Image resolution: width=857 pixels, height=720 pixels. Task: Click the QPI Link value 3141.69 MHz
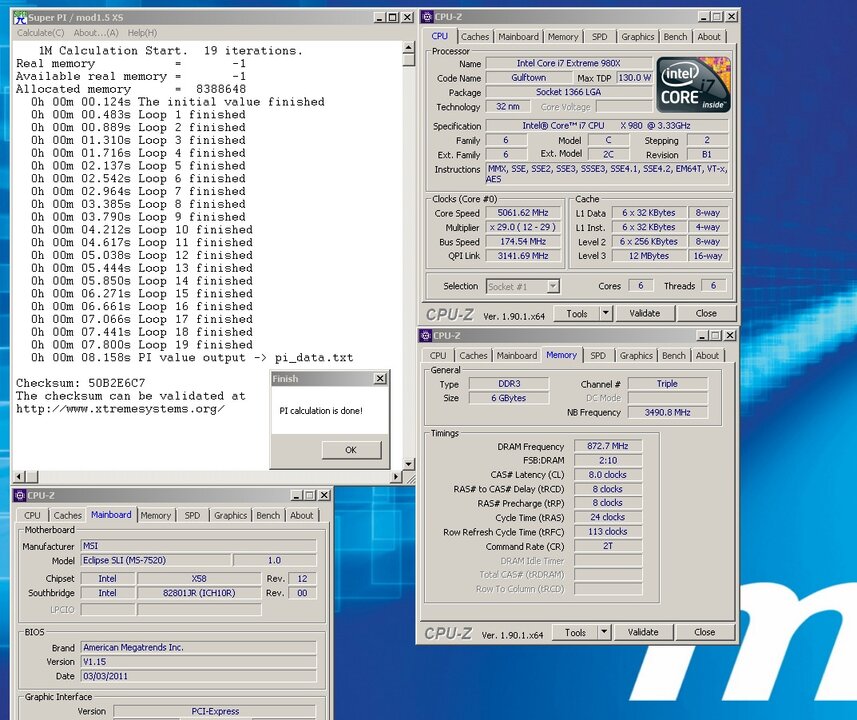(x=523, y=255)
